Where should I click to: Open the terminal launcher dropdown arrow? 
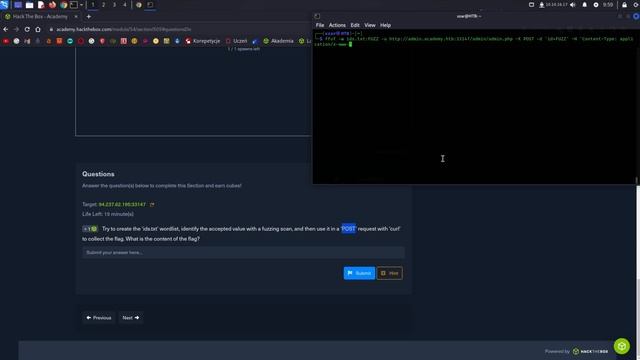click(x=82, y=5)
